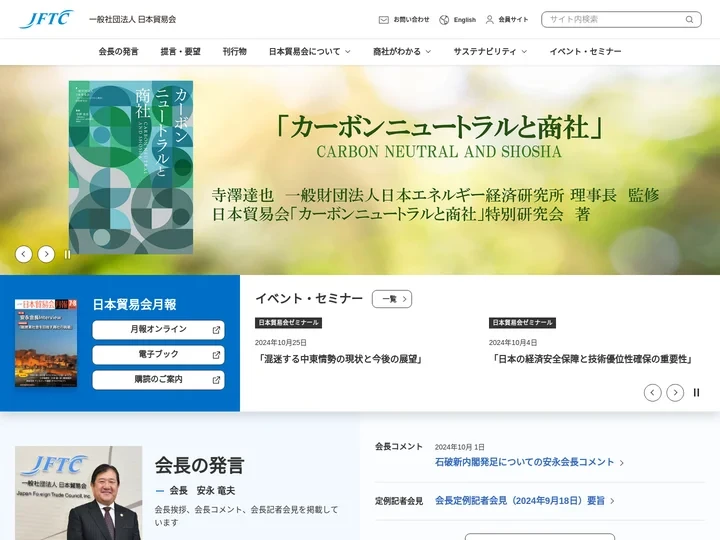Click 定例記者会見 label
This screenshot has width=720, height=540.
399,501
